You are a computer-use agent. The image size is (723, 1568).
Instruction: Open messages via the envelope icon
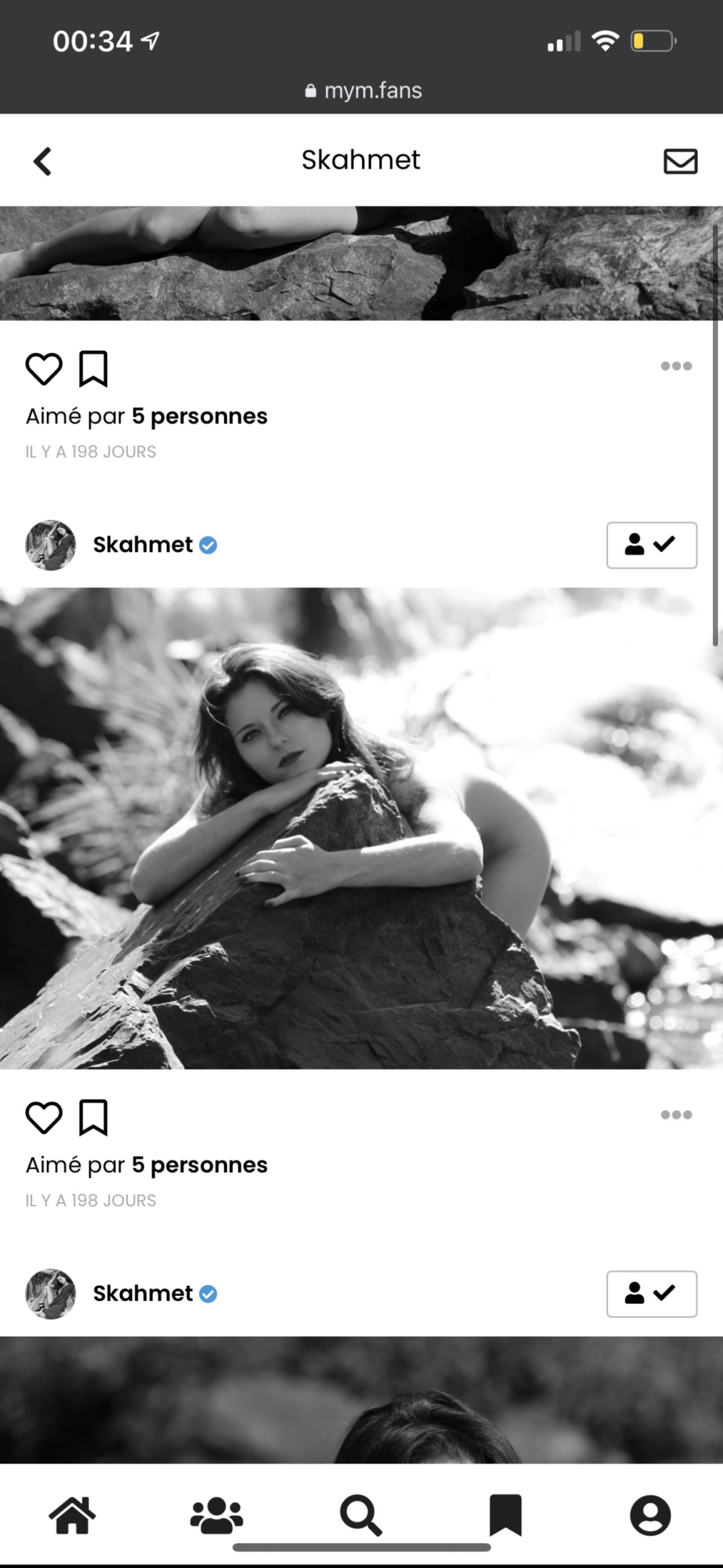[x=680, y=161]
